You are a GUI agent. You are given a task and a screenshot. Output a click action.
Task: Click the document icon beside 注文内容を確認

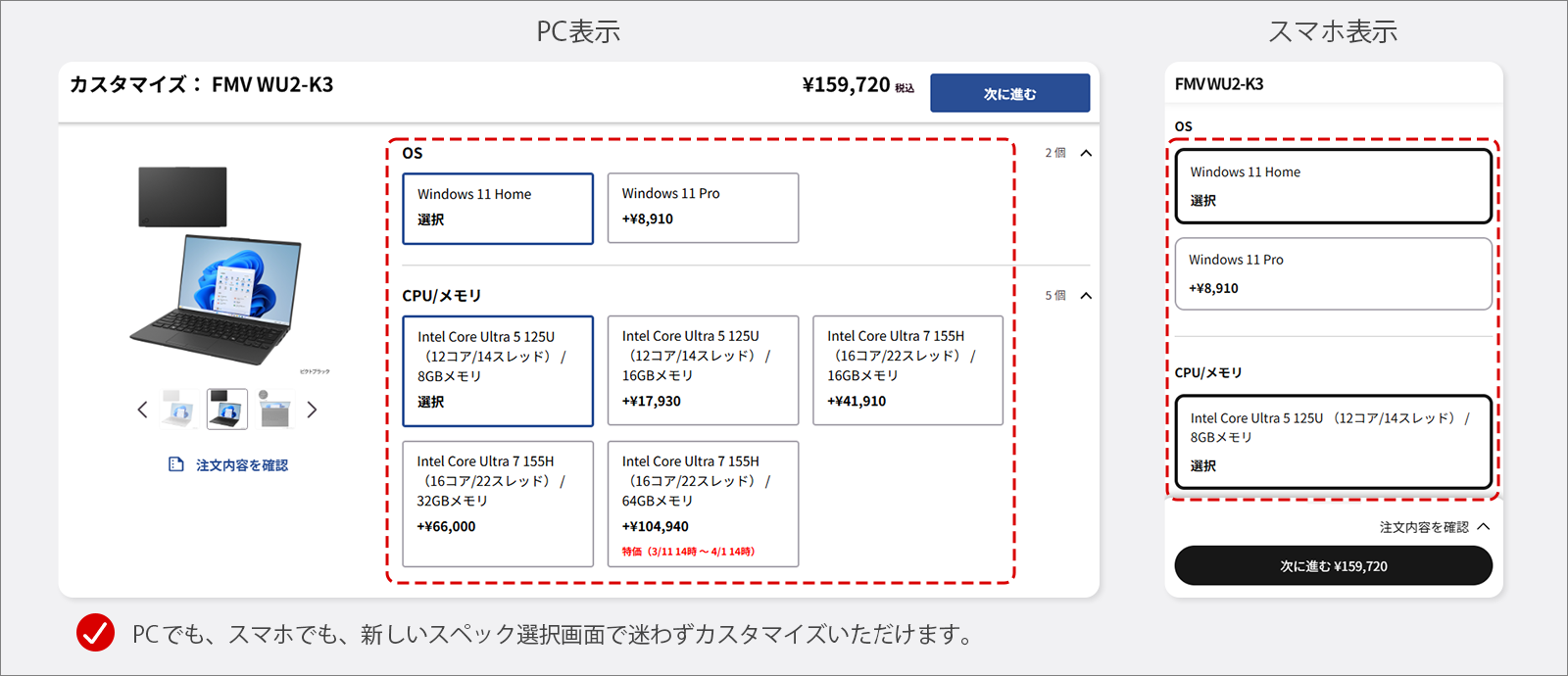pos(176,464)
